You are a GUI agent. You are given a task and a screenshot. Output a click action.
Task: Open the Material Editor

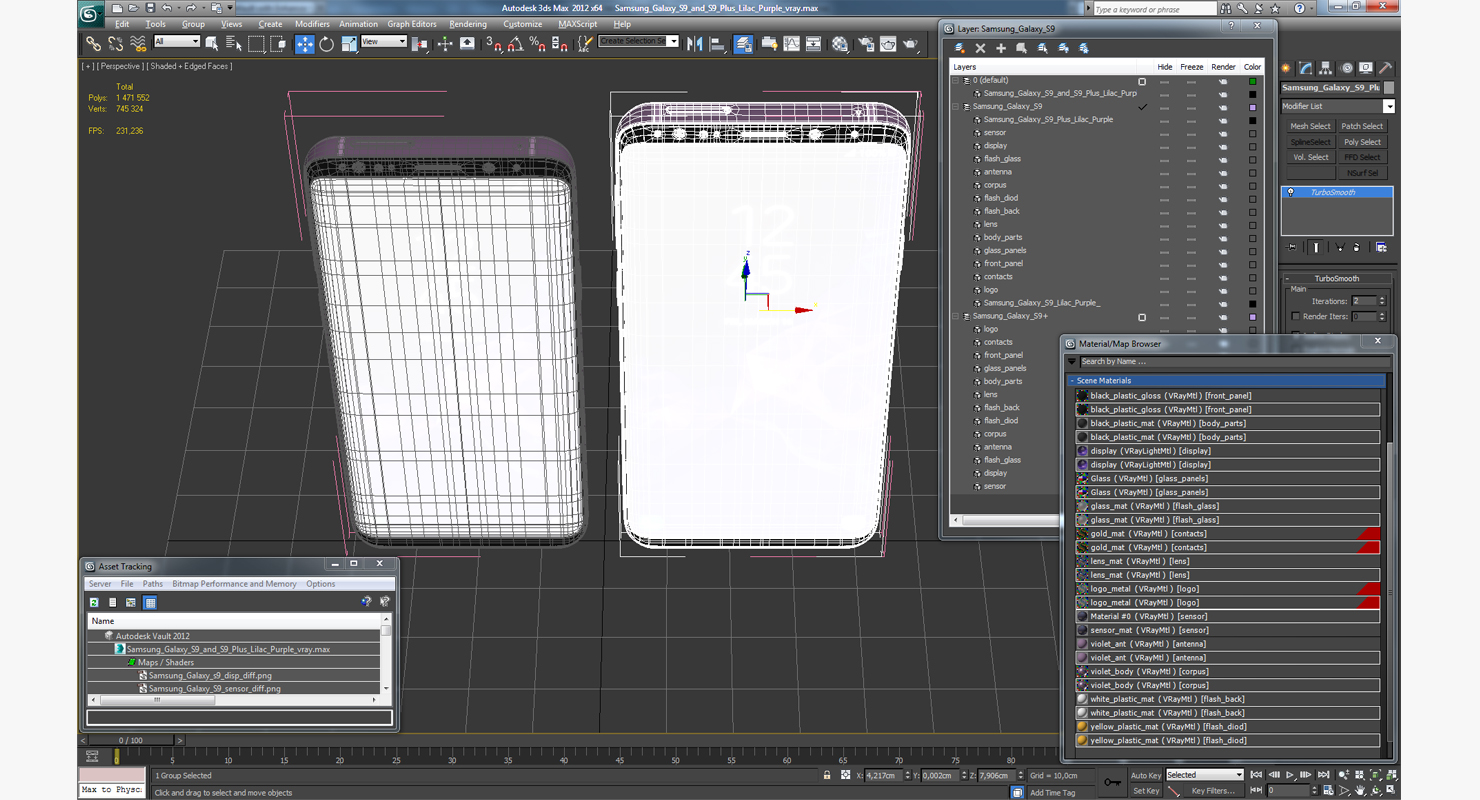839,43
